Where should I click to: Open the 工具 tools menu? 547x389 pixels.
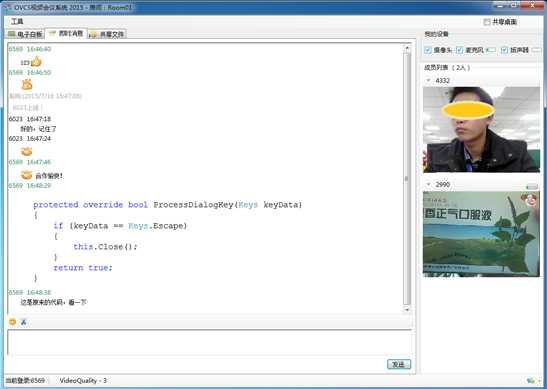[x=17, y=22]
